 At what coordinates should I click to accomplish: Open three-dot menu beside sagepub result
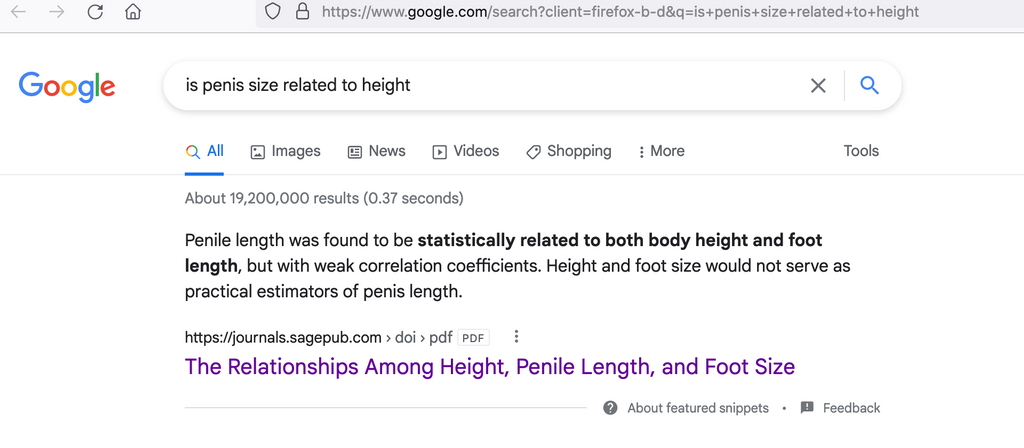516,337
